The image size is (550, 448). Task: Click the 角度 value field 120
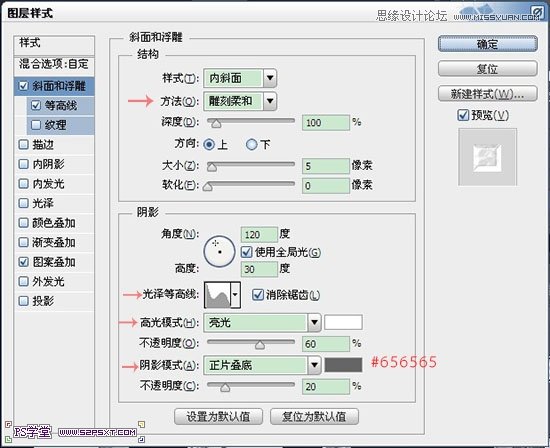pos(259,234)
